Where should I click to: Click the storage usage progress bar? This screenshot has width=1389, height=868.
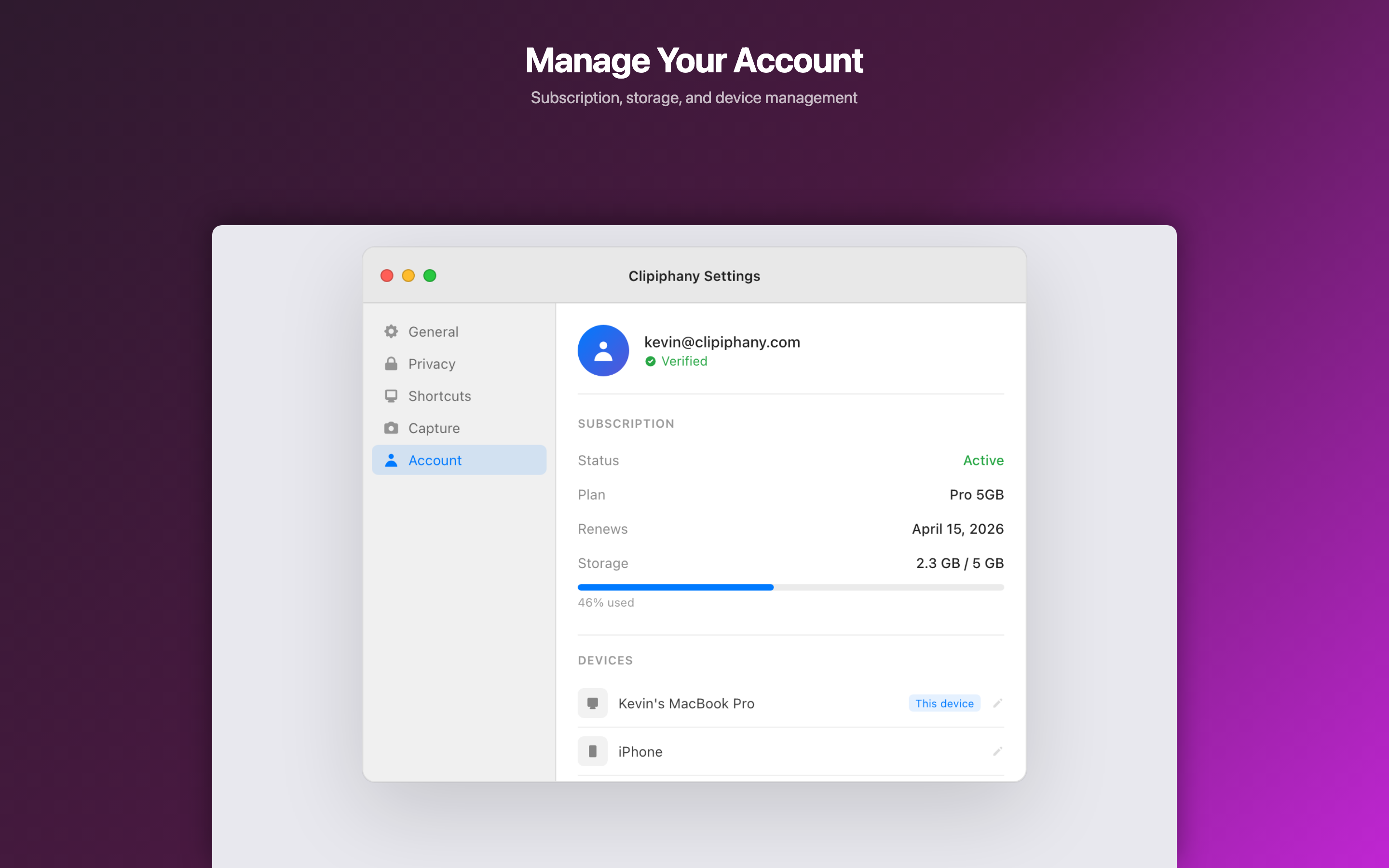pyautogui.click(x=790, y=587)
